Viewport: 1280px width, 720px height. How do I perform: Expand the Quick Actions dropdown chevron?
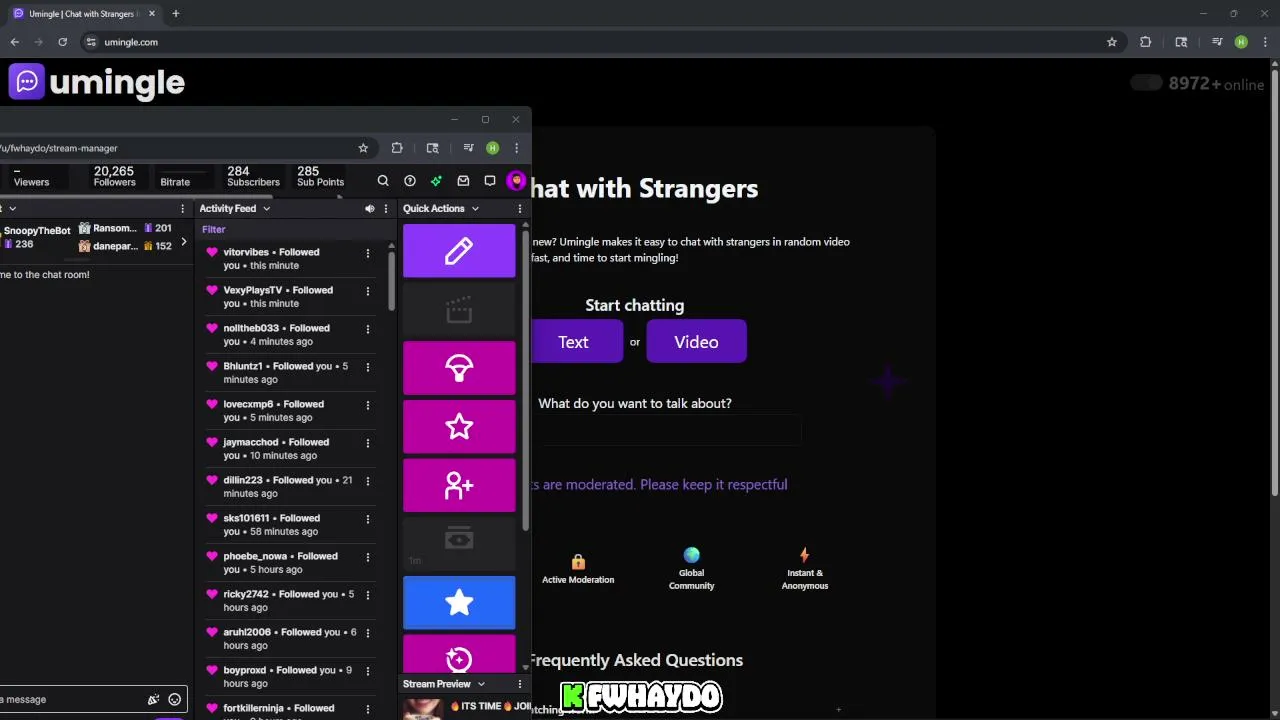click(475, 209)
